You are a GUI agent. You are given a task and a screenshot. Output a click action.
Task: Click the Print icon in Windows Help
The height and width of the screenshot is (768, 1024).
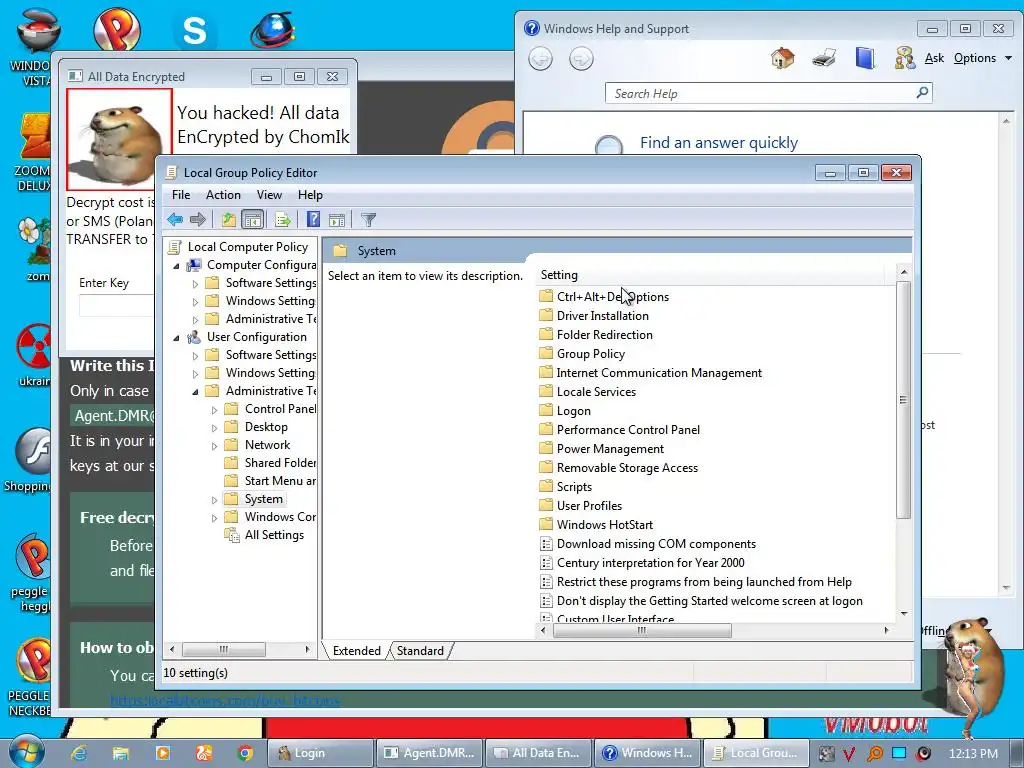(824, 58)
